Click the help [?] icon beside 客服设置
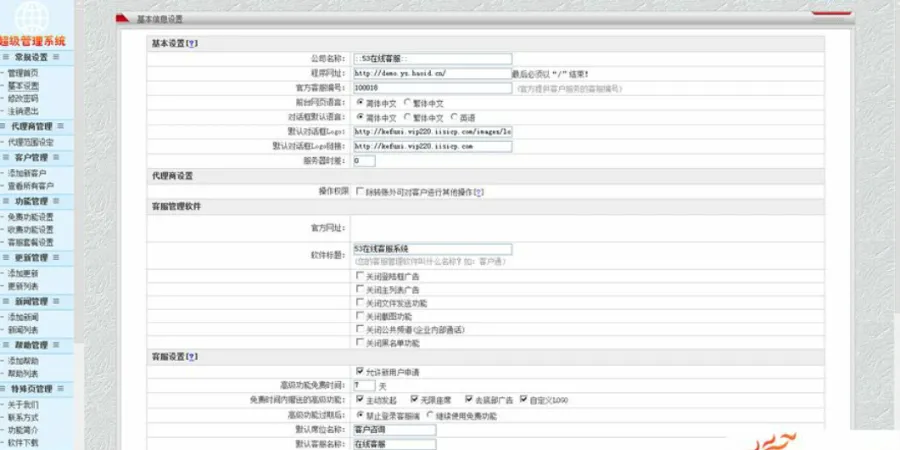This screenshot has height=450, width=900. click(192, 356)
